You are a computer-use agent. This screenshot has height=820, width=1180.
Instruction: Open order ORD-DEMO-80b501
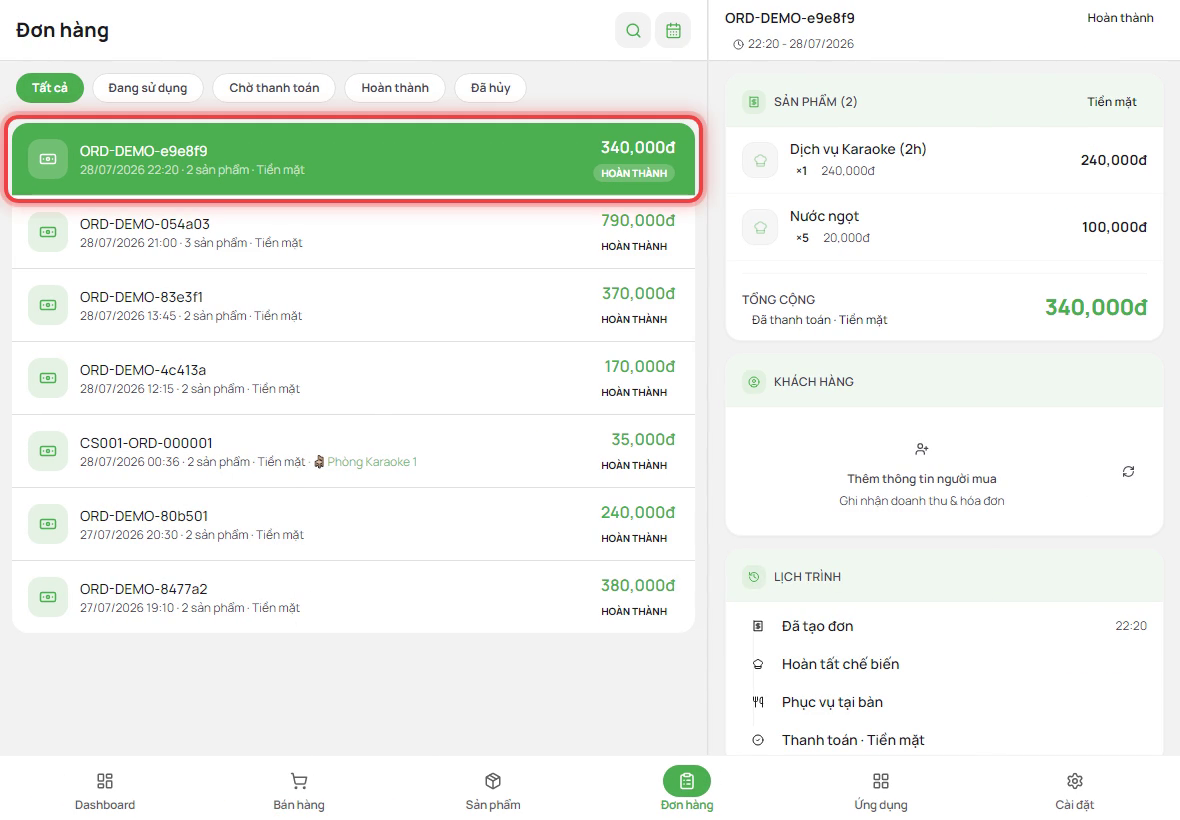354,524
